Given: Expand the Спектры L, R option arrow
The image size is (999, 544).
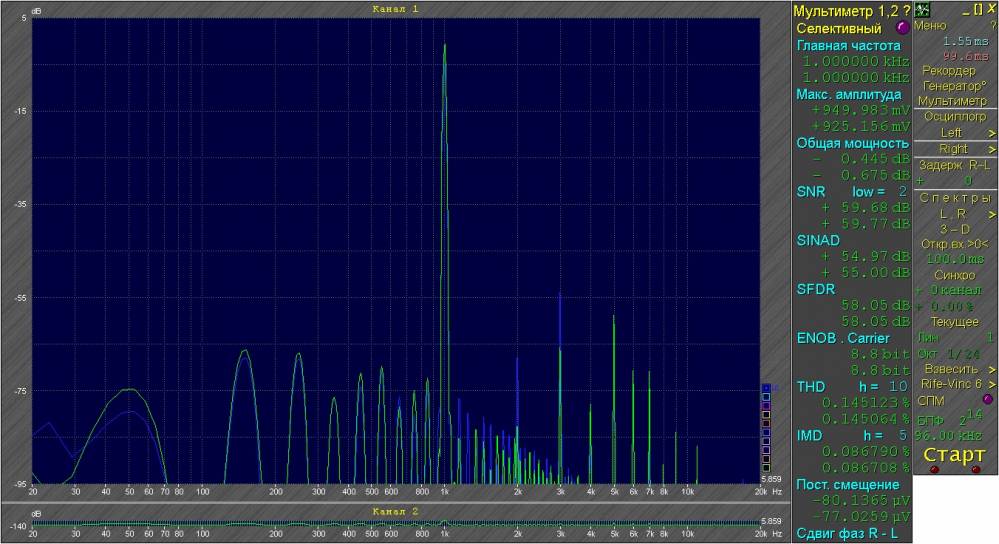Looking at the screenshot, I should pyautogui.click(x=992, y=214).
